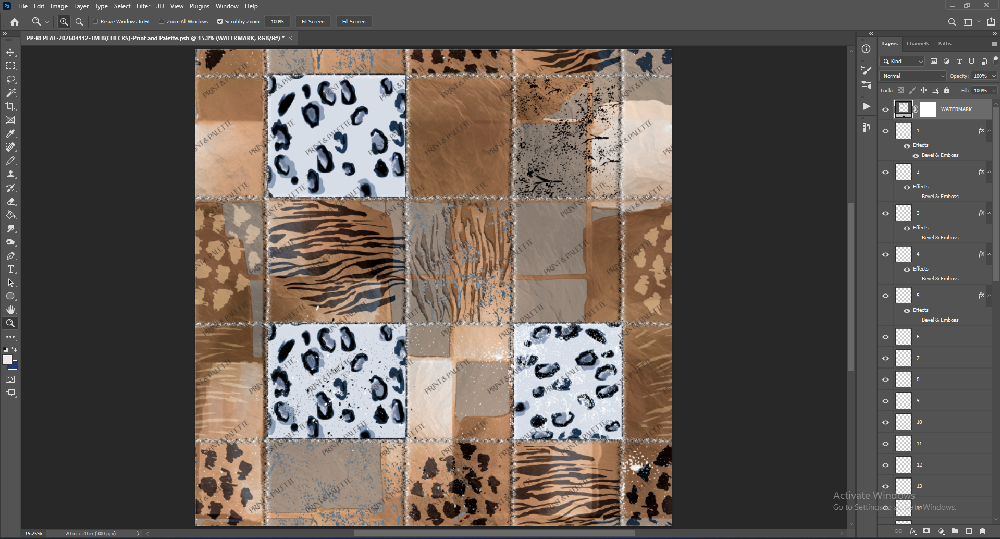This screenshot has height=539, width=1000.
Task: Hide layer 10 visibility eye
Action: [885, 422]
